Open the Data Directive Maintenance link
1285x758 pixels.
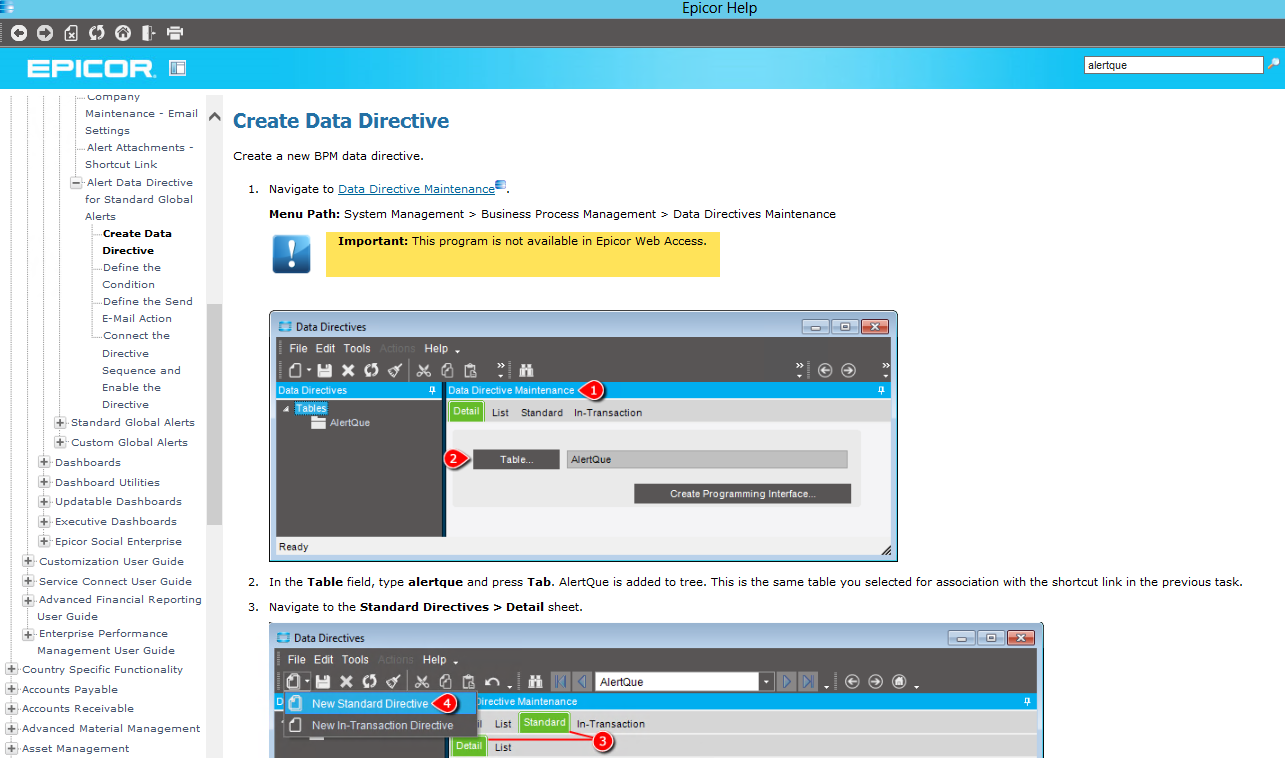pos(416,189)
